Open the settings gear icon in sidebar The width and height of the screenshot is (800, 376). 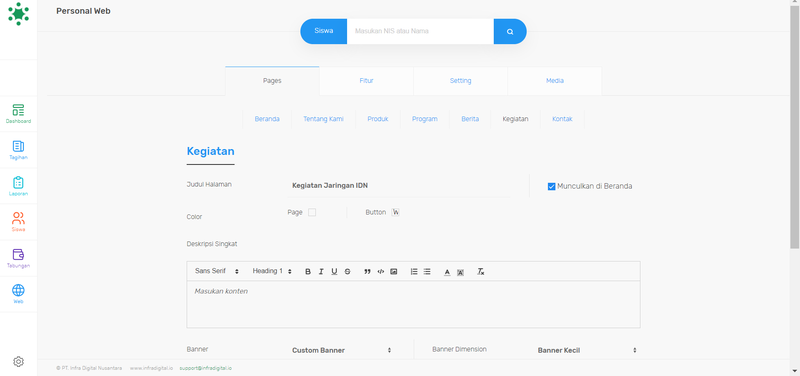click(x=18, y=362)
